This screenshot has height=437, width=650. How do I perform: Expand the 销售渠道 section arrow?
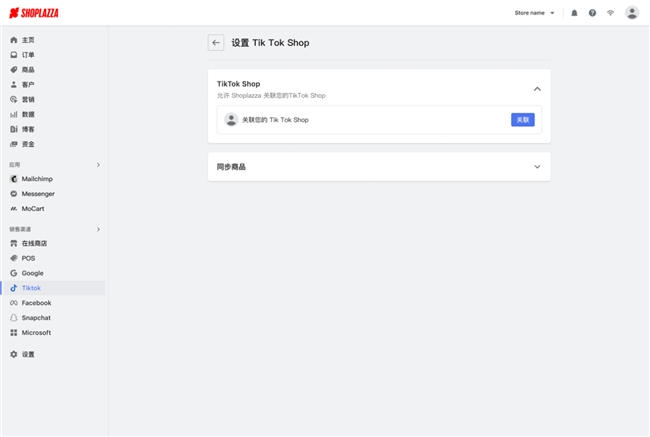pyautogui.click(x=98, y=229)
